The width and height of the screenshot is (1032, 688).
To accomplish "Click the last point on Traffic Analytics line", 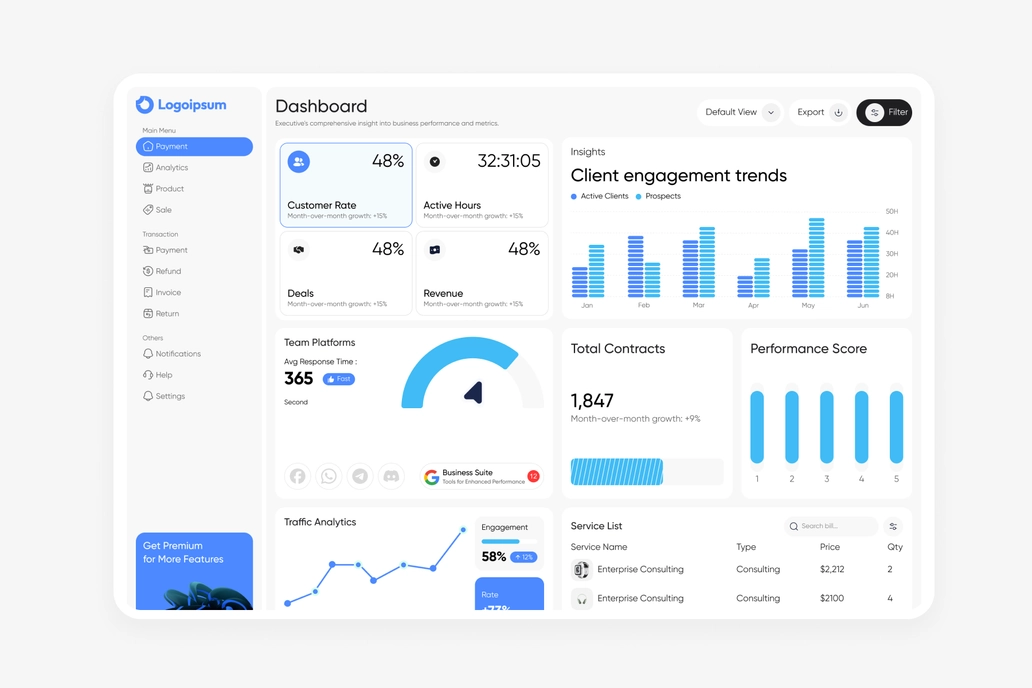I will [x=463, y=529].
